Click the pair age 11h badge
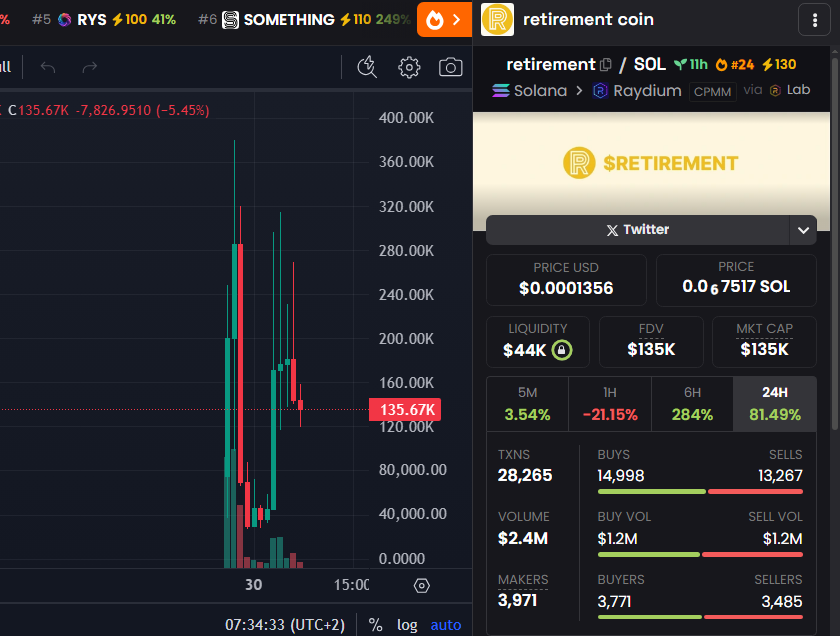The width and height of the screenshot is (840, 636). pos(691,65)
